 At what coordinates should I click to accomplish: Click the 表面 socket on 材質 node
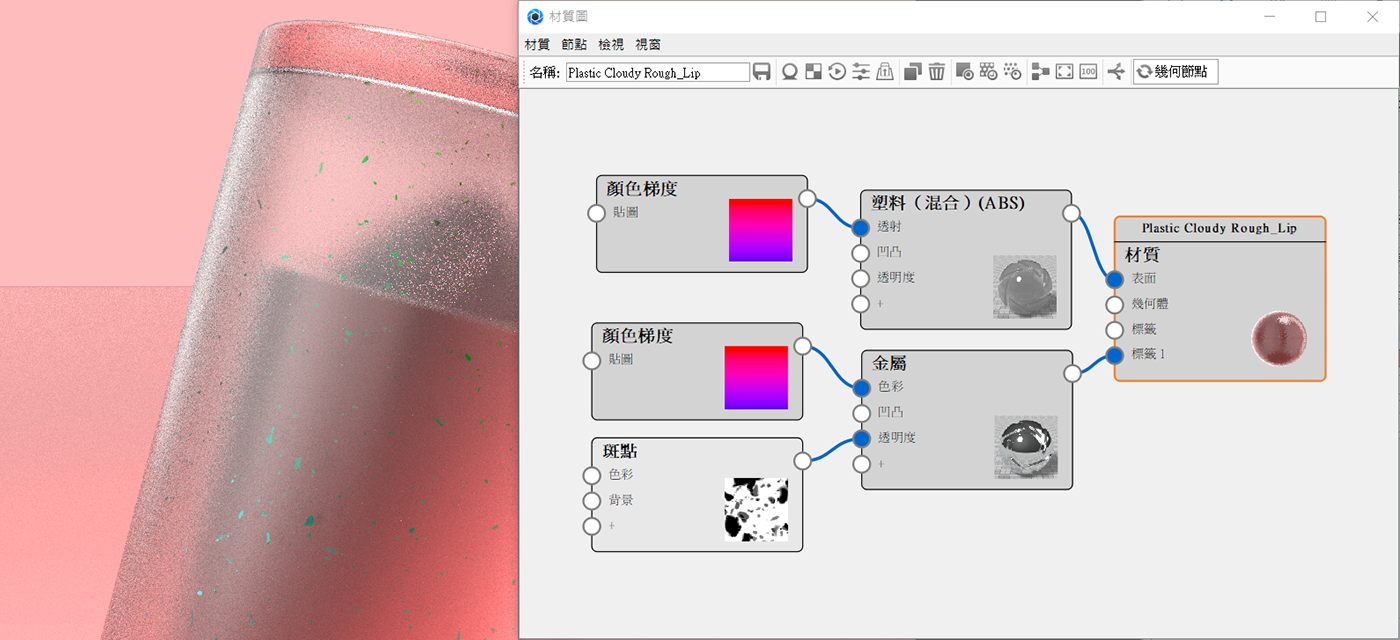coord(1115,279)
